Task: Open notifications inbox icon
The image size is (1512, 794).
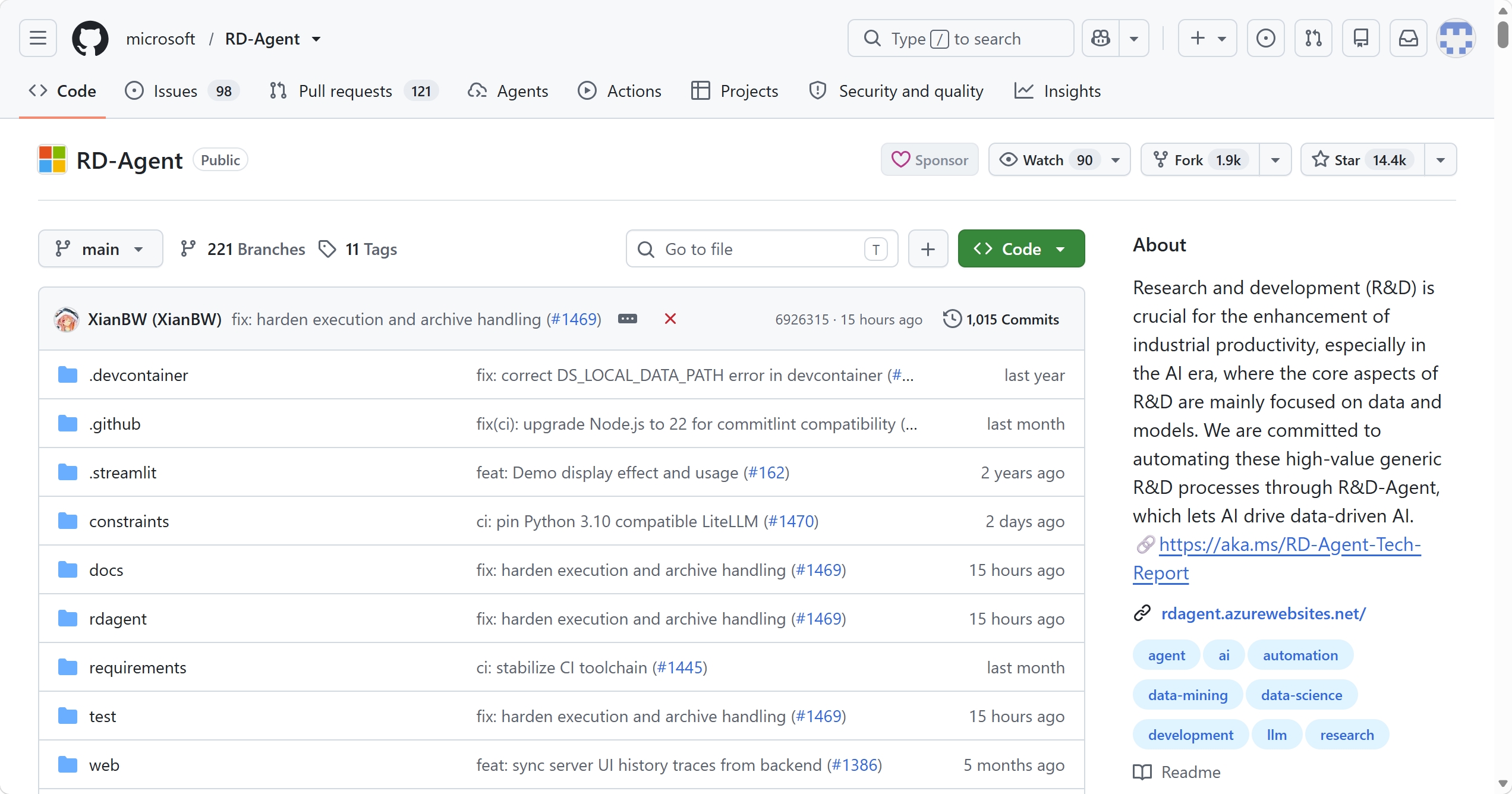Action: tap(1409, 39)
